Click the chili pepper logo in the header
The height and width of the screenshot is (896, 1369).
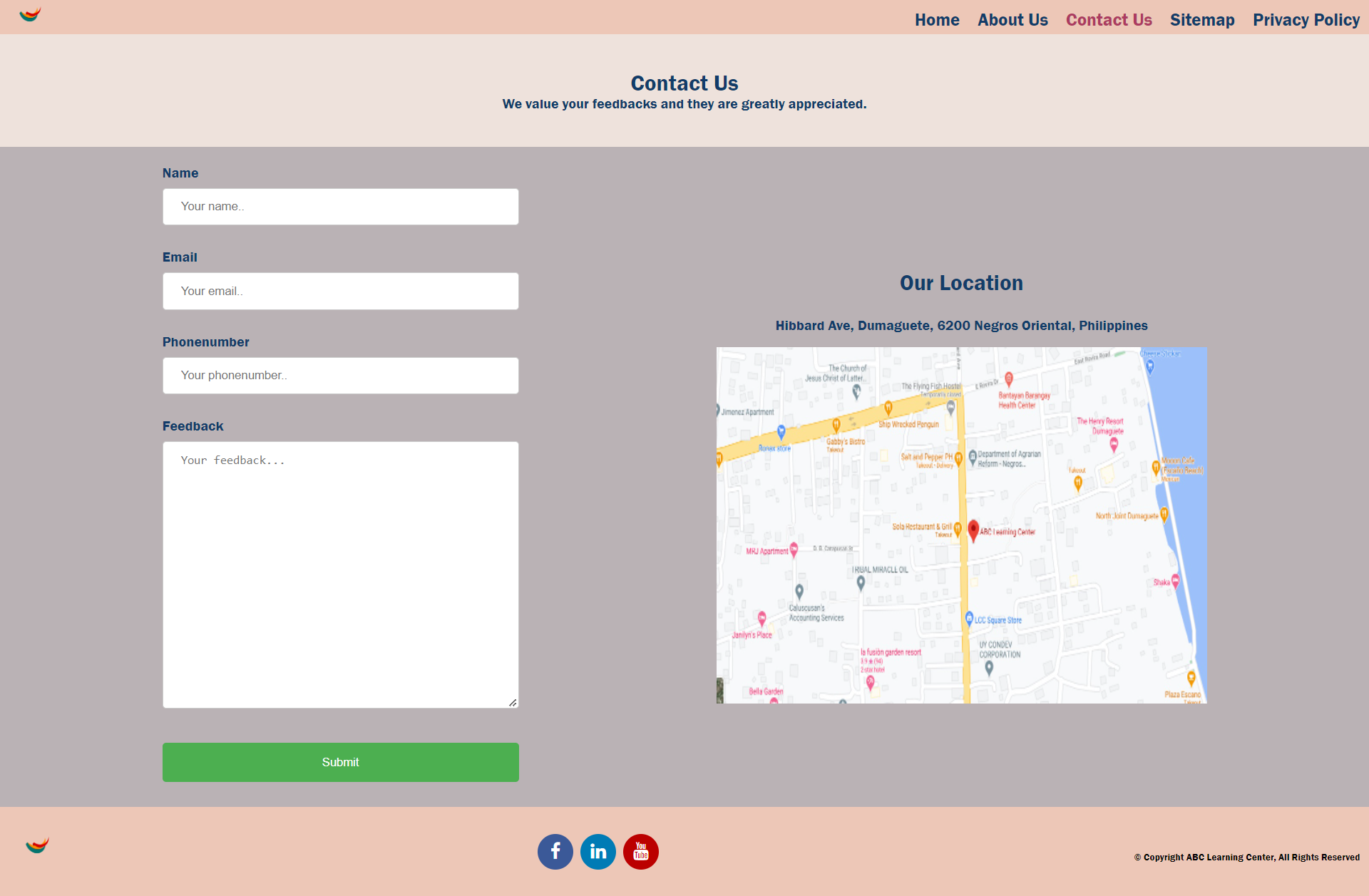[x=30, y=14]
